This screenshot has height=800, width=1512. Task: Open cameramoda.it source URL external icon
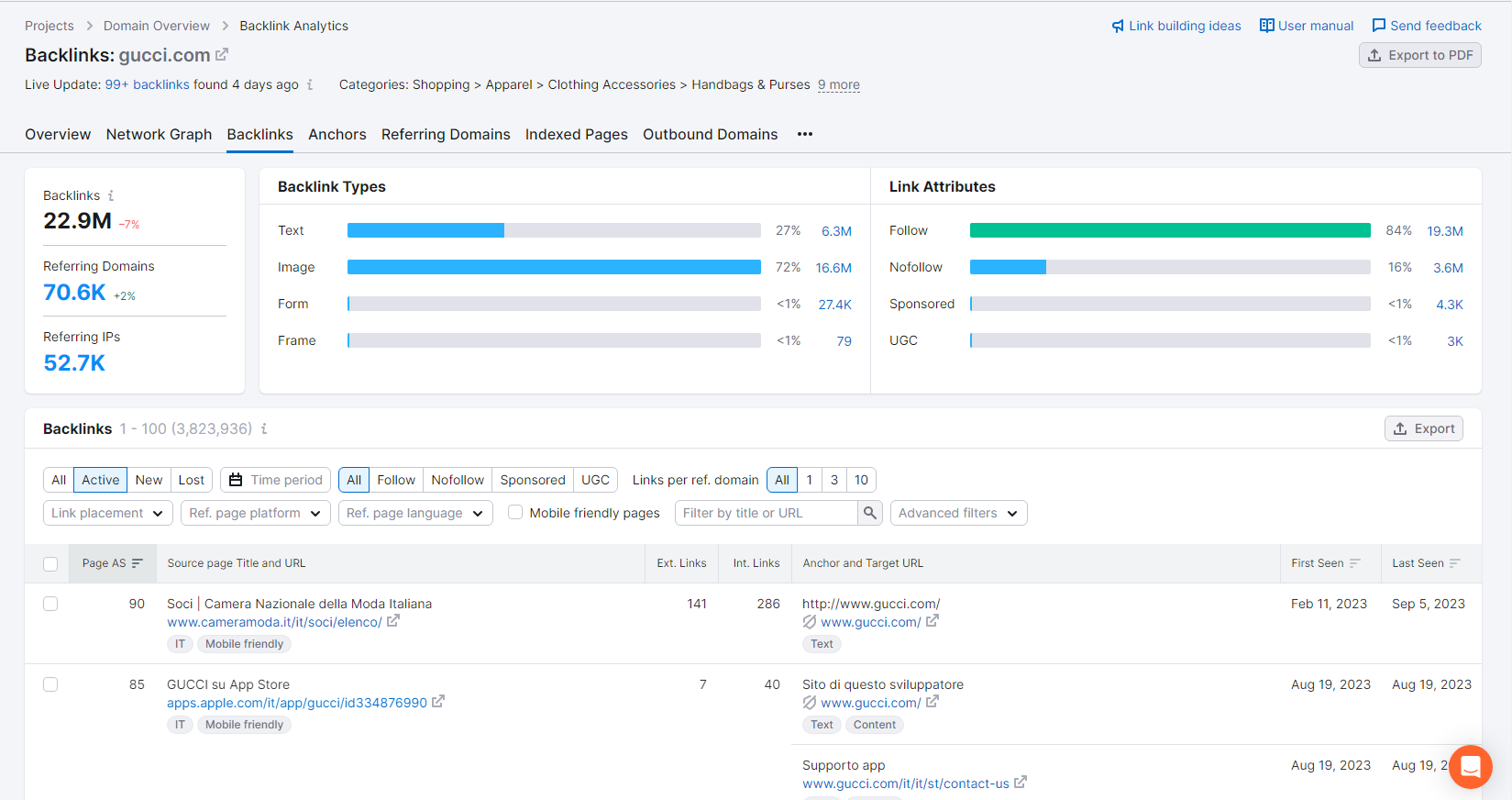coord(393,621)
